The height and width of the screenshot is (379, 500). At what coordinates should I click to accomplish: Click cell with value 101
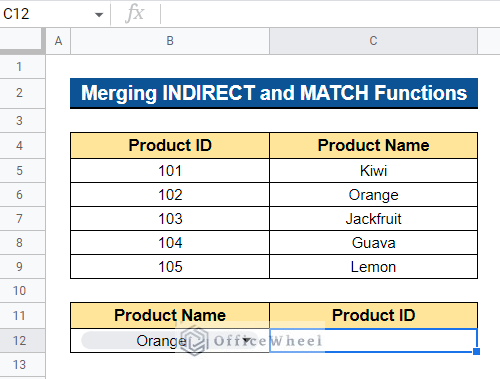(170, 170)
